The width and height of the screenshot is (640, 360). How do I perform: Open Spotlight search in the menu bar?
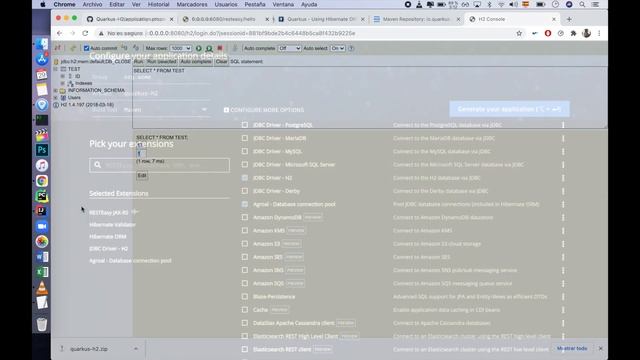tap(582, 4)
